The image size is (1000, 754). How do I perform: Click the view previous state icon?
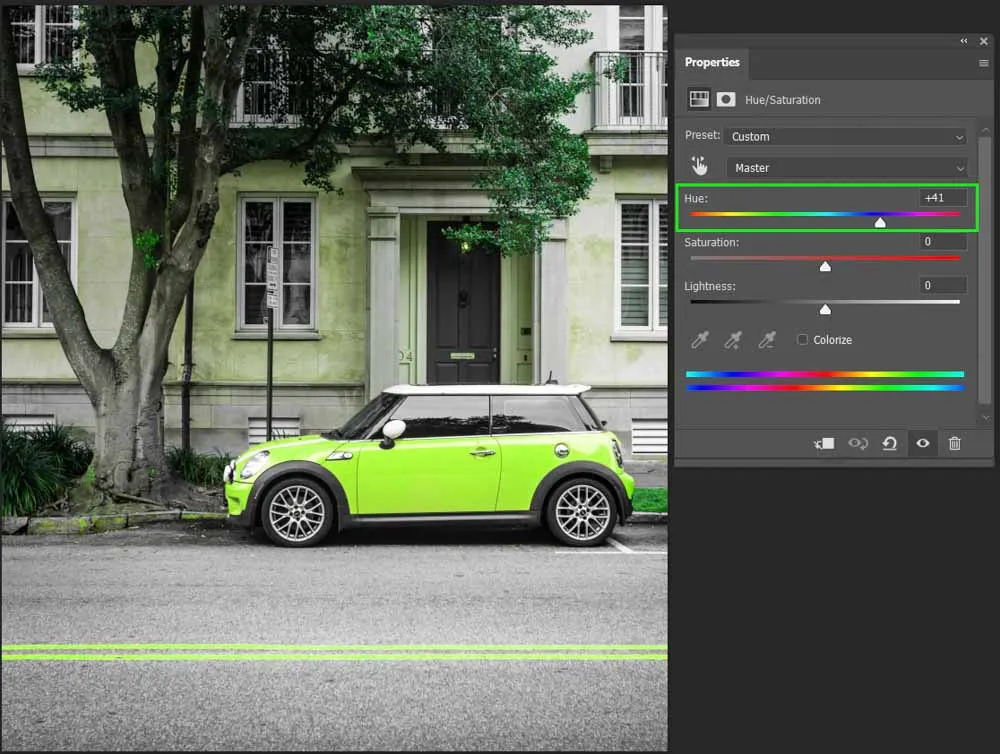tap(857, 443)
